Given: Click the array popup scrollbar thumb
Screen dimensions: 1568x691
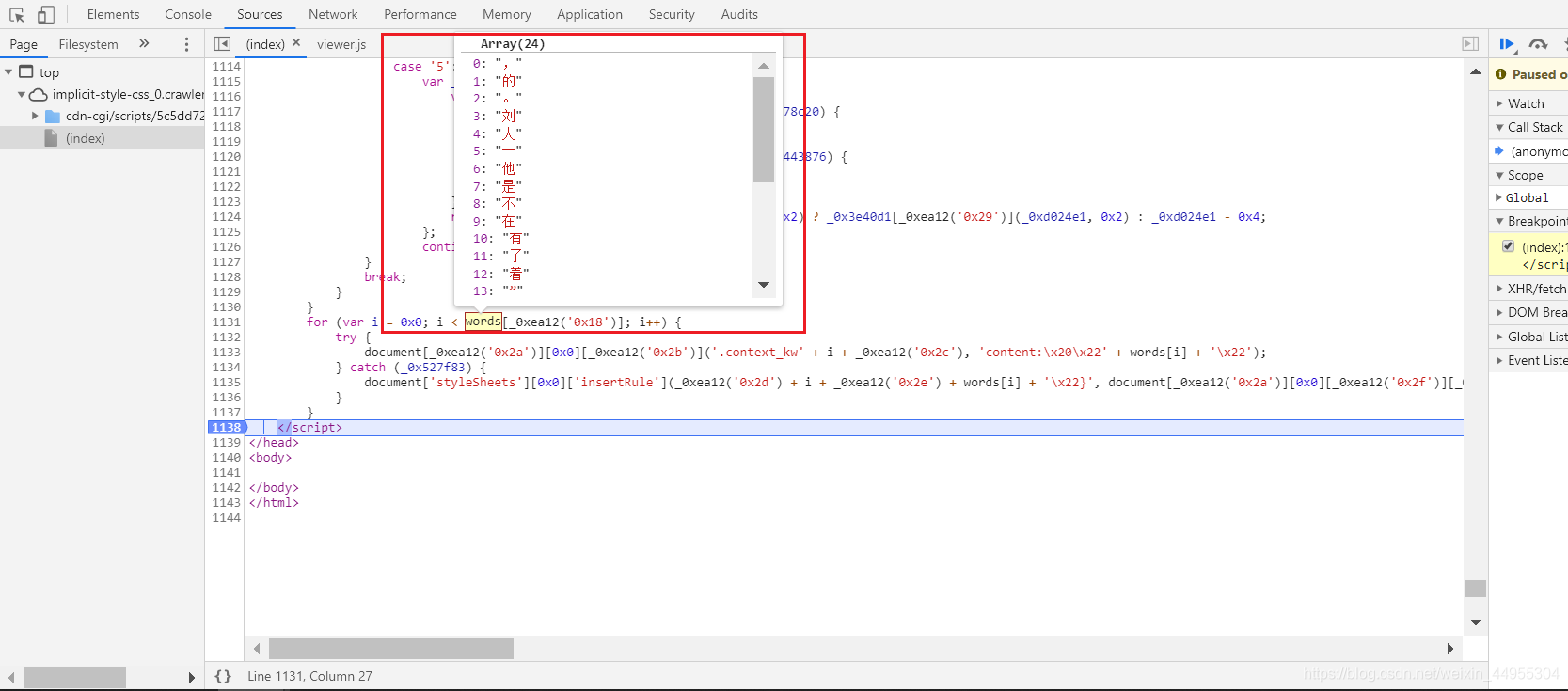Looking at the screenshot, I should (x=764, y=130).
